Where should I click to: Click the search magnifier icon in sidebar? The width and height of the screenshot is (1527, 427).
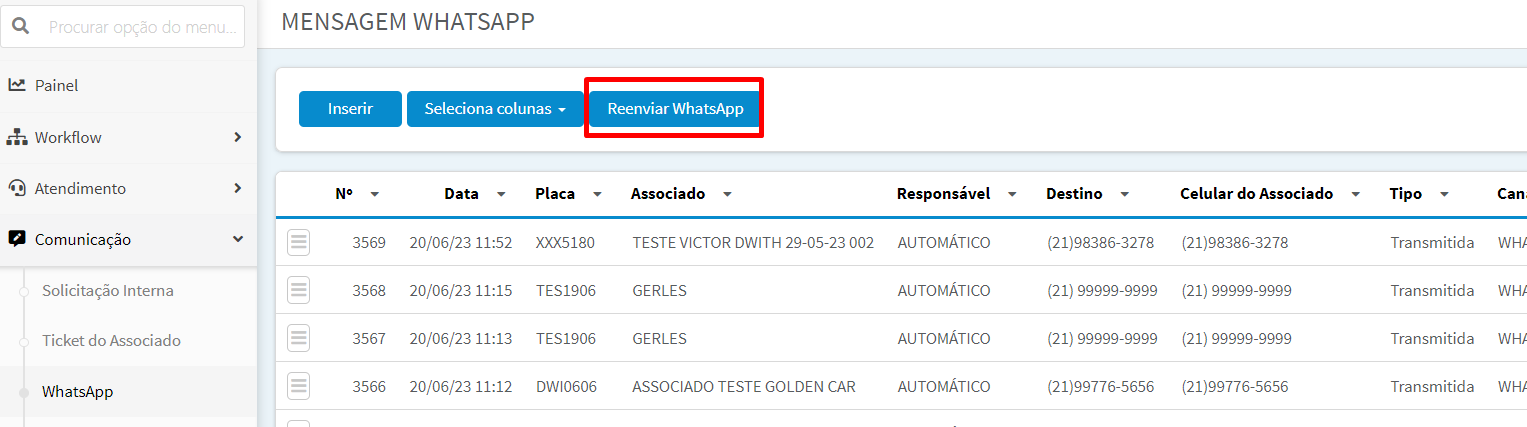point(20,27)
